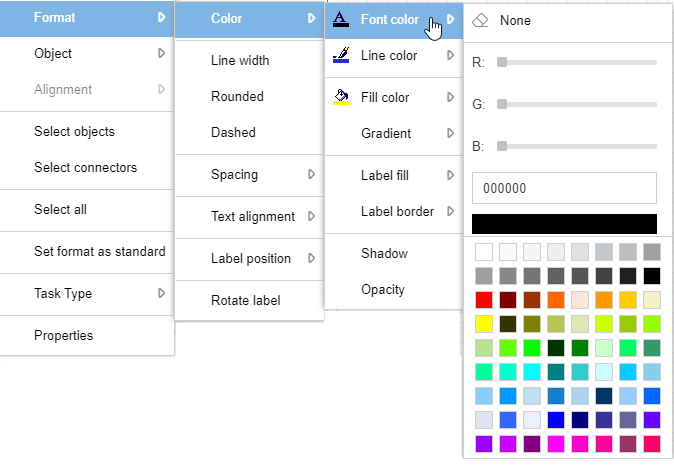This screenshot has height=472, width=674.
Task: Click the Line color pen icon
Action: (x=341, y=55)
